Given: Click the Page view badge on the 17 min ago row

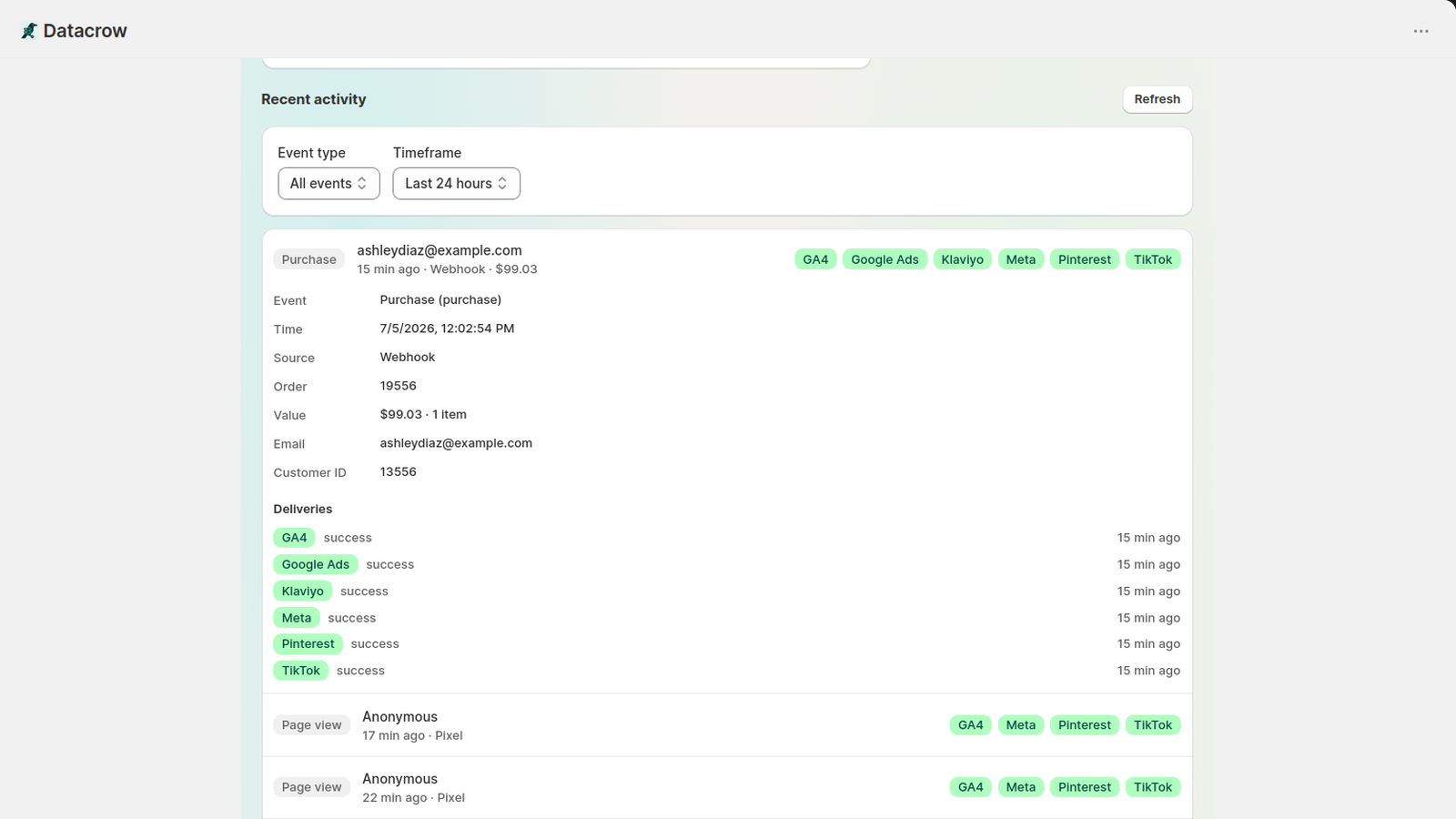Looking at the screenshot, I should click(x=311, y=725).
